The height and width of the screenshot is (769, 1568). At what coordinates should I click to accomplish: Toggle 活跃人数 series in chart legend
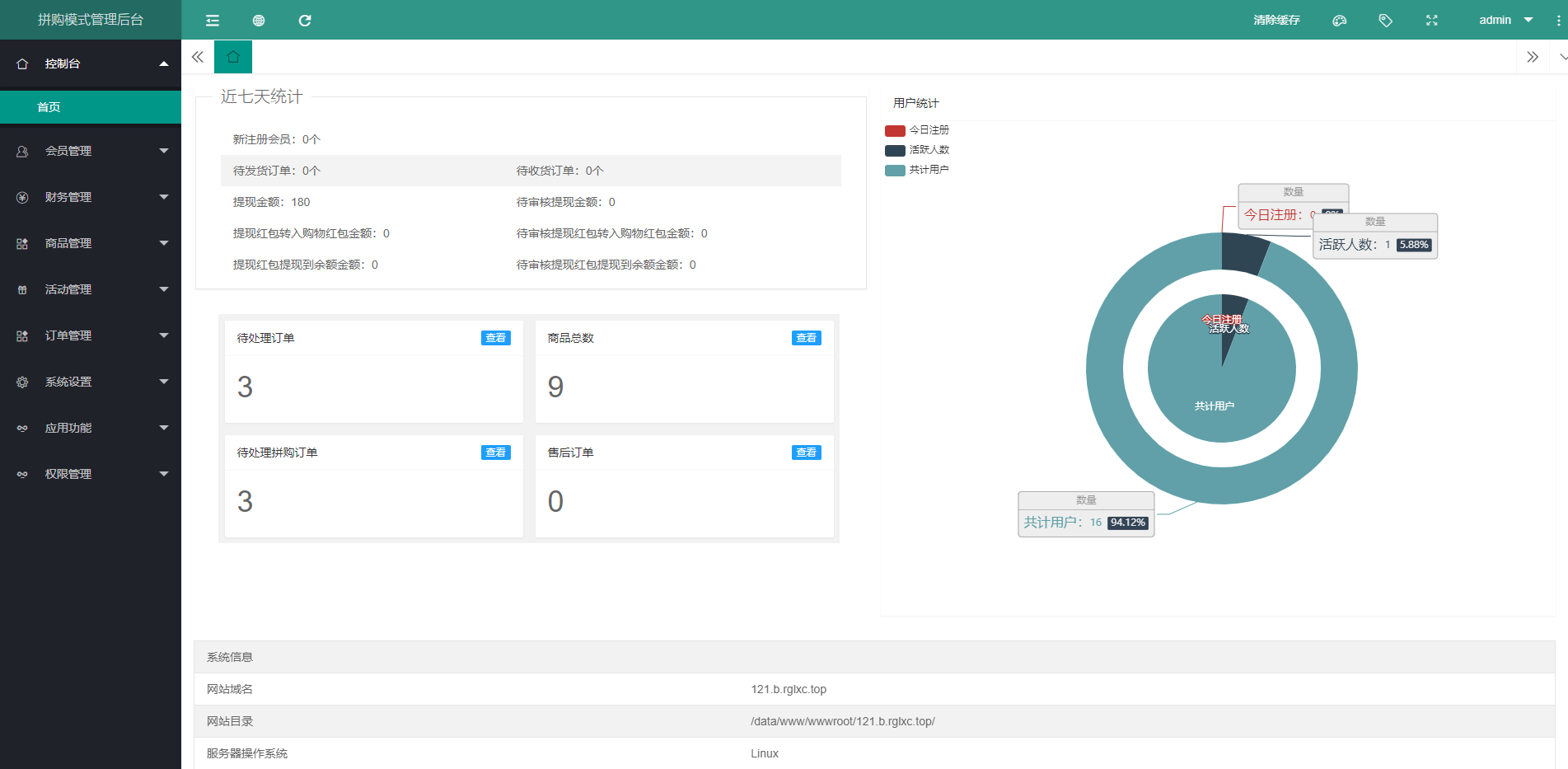coord(916,150)
